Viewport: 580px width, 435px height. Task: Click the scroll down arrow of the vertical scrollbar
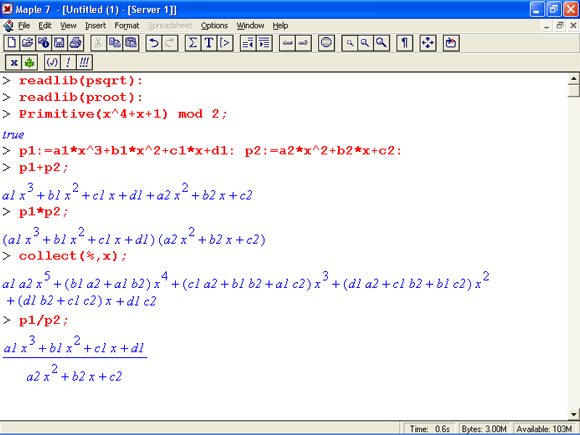coord(574,414)
